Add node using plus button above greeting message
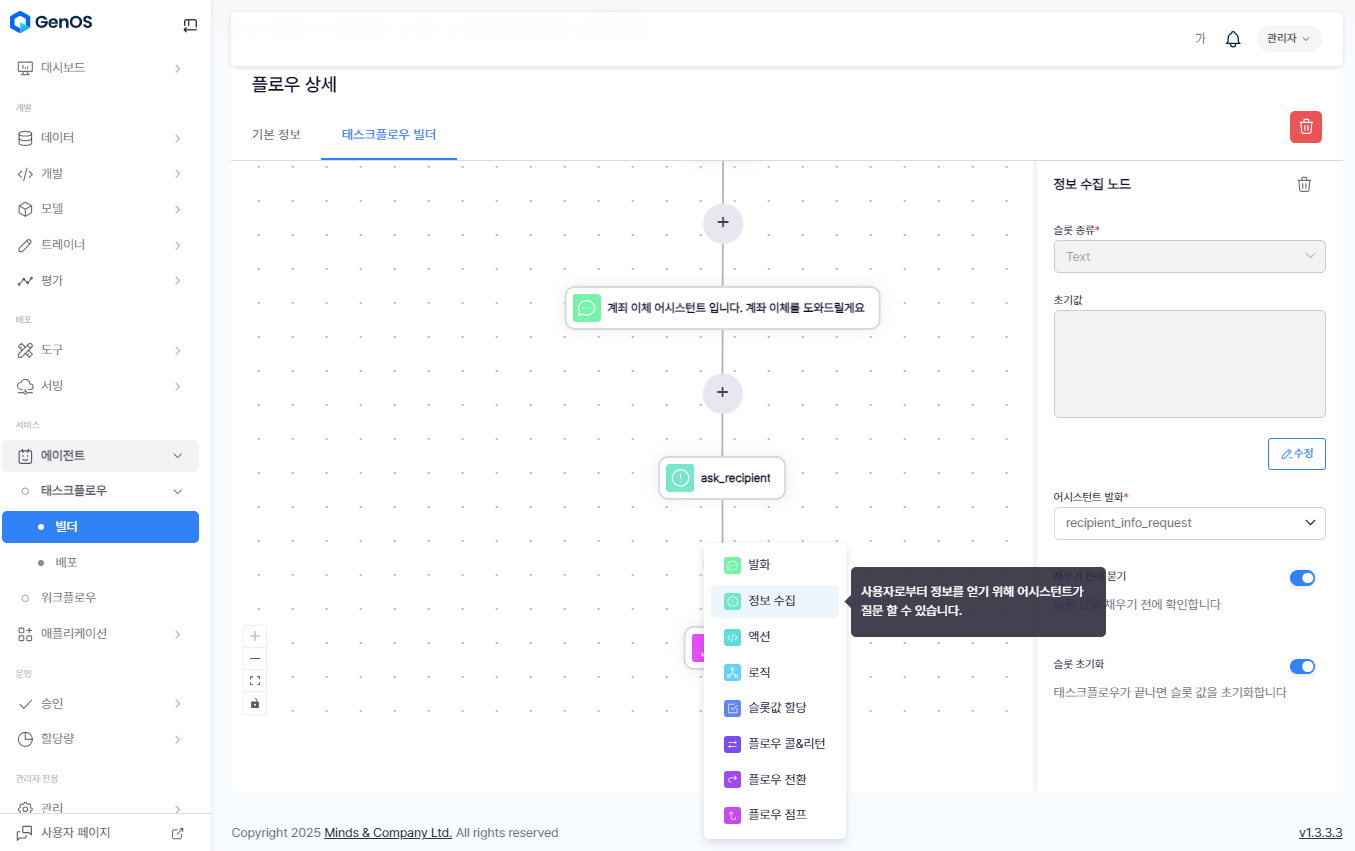Screen dimensions: 1355x851 pos(722,222)
